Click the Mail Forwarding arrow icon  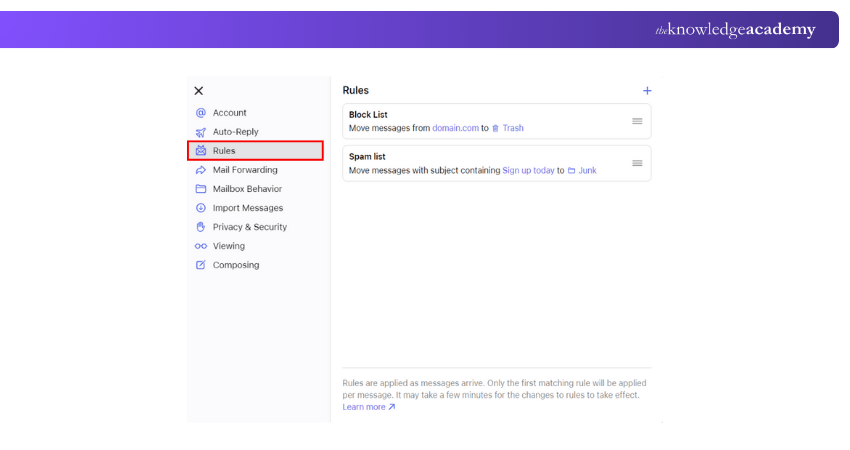pos(201,170)
